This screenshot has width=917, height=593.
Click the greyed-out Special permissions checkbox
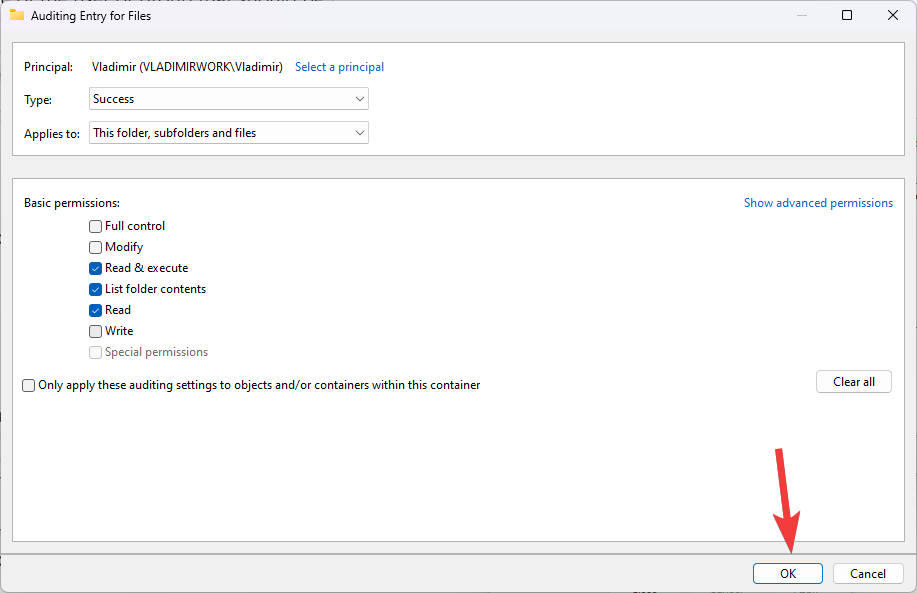tap(96, 352)
